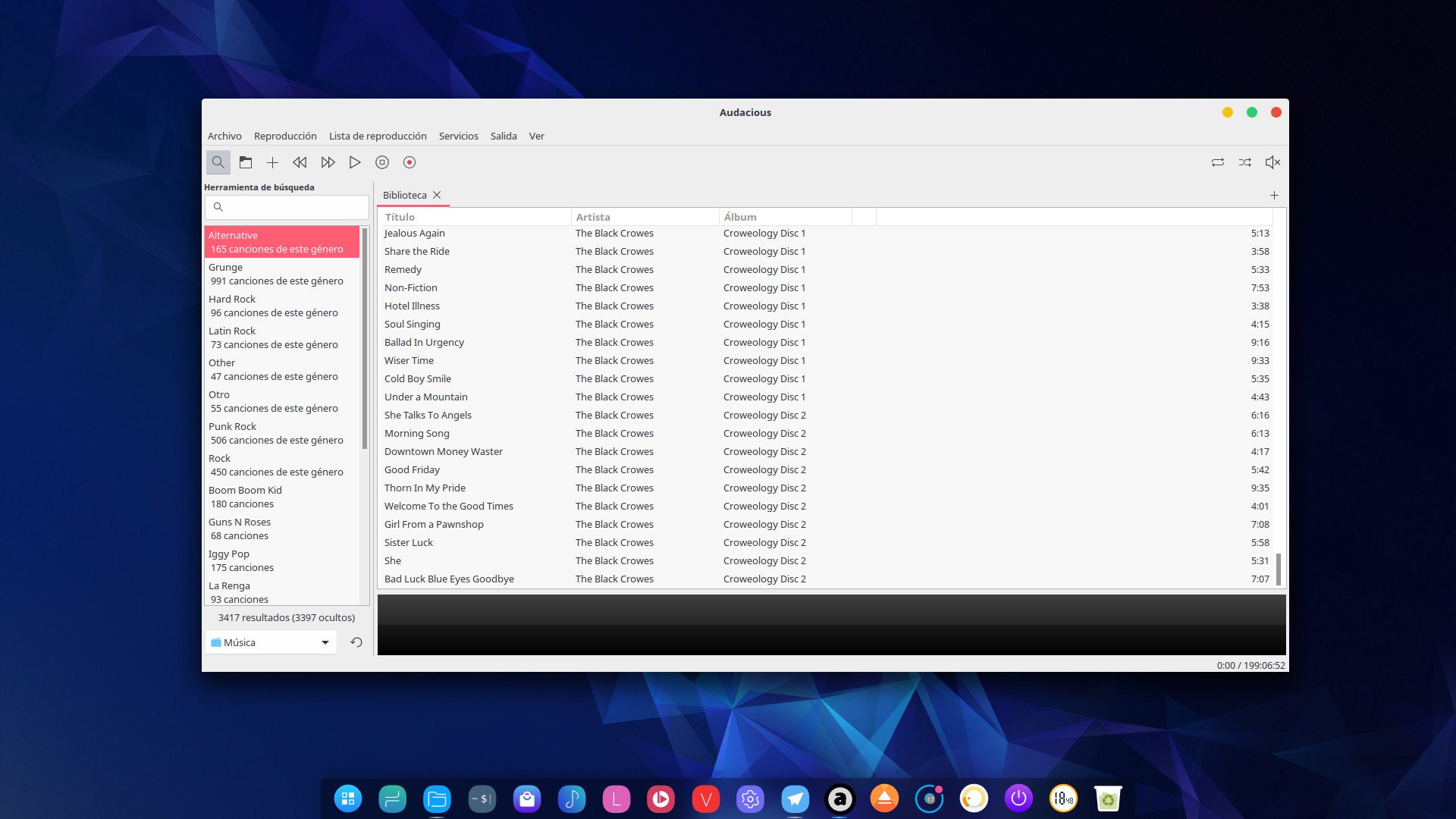This screenshot has height=819, width=1456.
Task: Select the song Hotel Illness
Action: [x=827, y=306]
